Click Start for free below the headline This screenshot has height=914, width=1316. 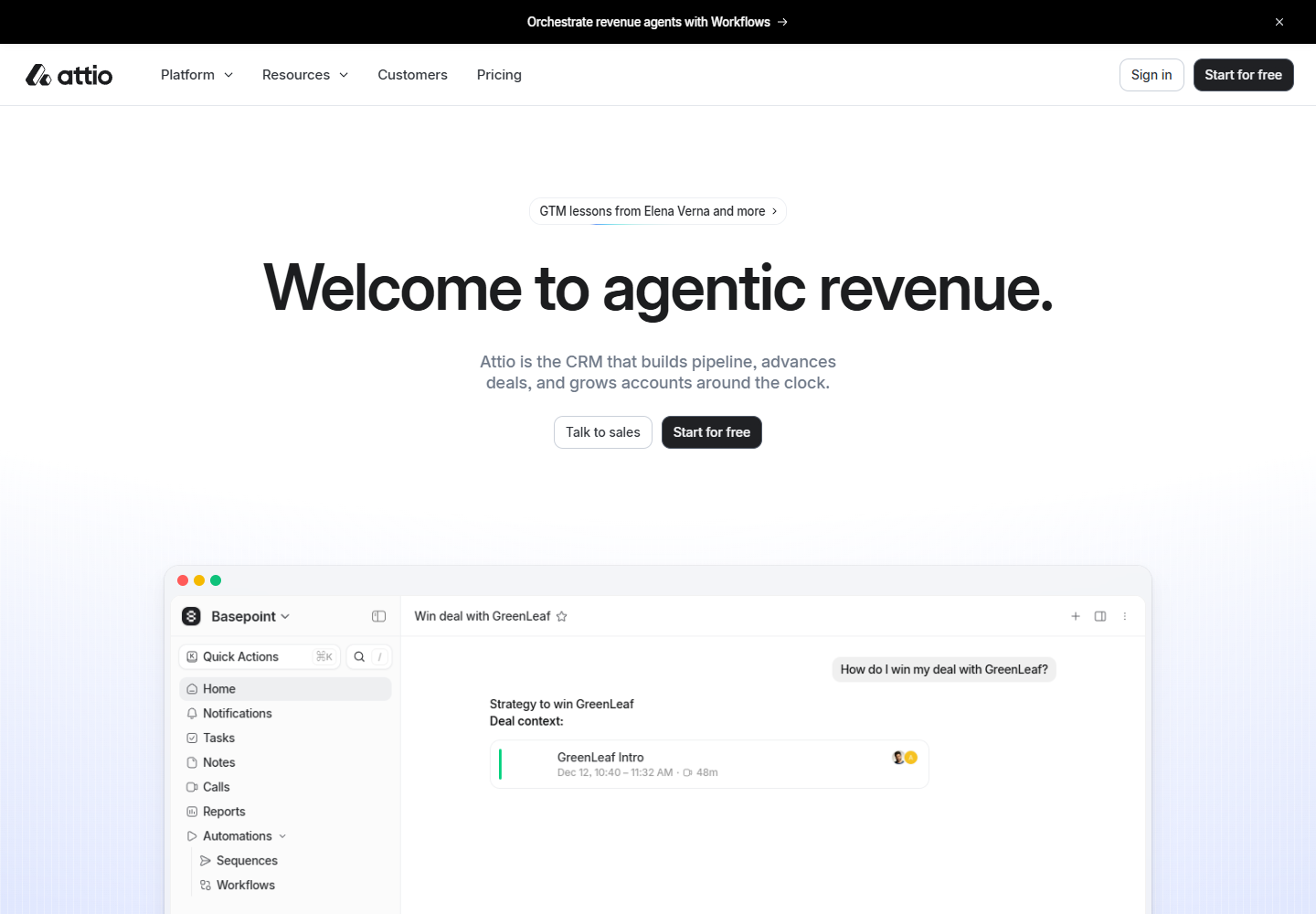[712, 432]
